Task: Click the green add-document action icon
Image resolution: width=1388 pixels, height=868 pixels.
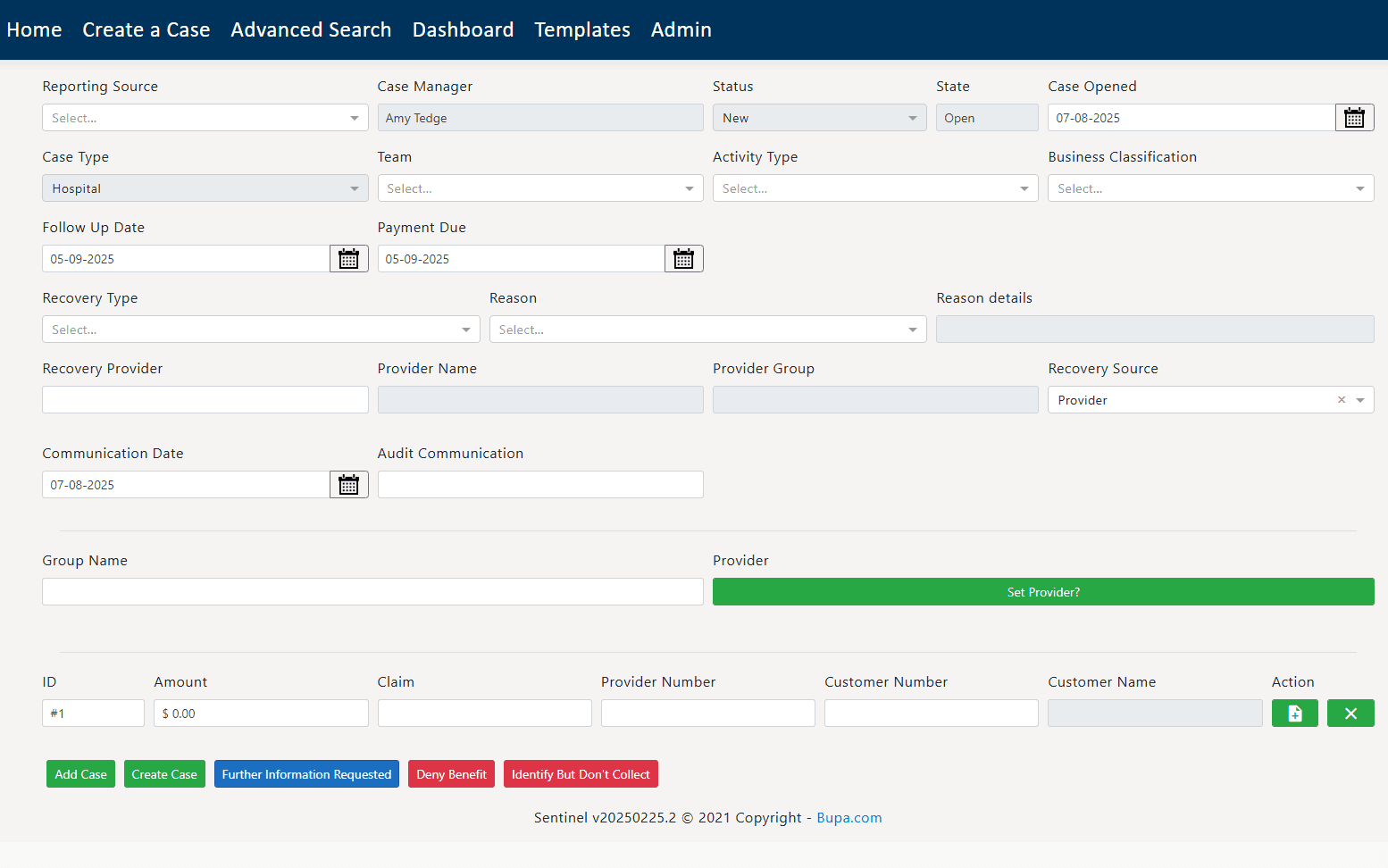Action: (x=1294, y=714)
